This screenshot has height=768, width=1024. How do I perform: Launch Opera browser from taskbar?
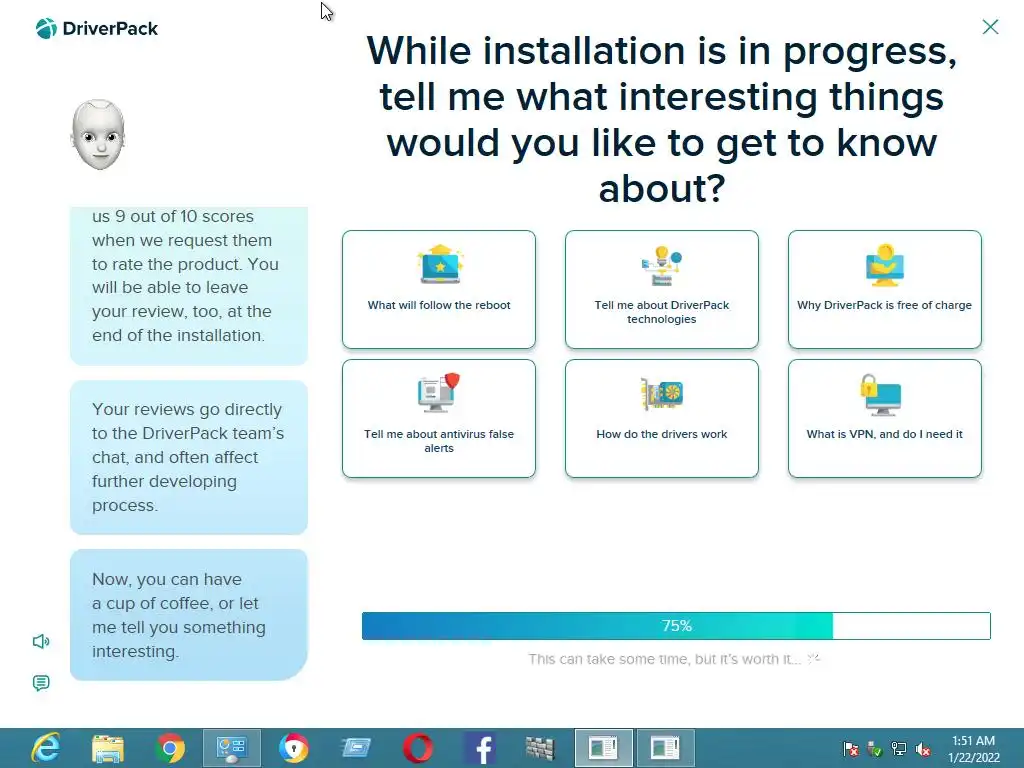418,748
